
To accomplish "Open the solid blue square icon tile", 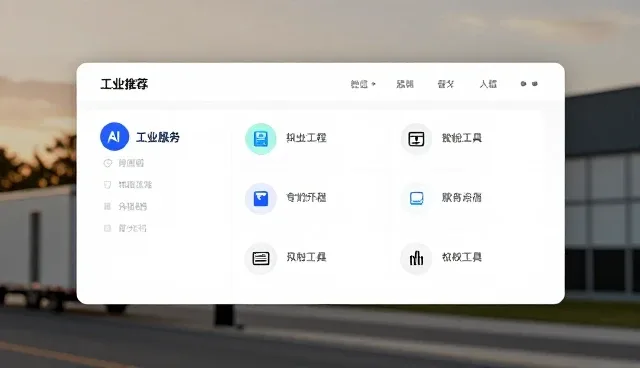I will point(260,198).
